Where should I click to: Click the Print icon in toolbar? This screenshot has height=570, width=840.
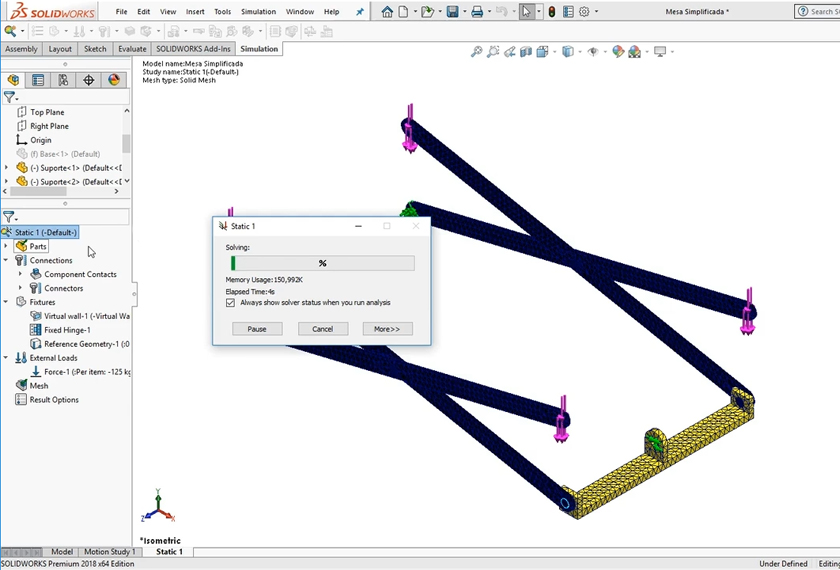tap(477, 12)
